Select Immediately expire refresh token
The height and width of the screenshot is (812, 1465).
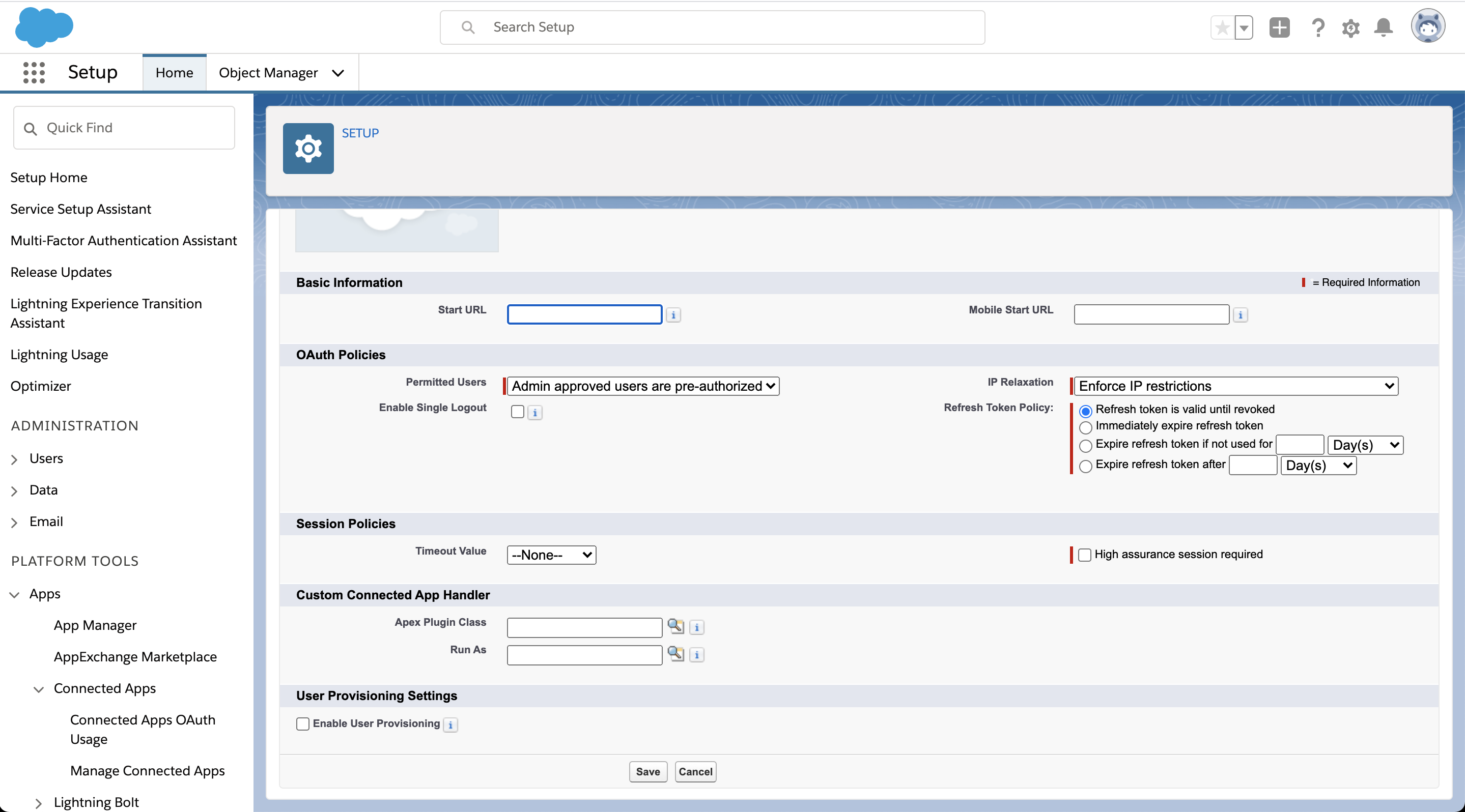pos(1086,427)
